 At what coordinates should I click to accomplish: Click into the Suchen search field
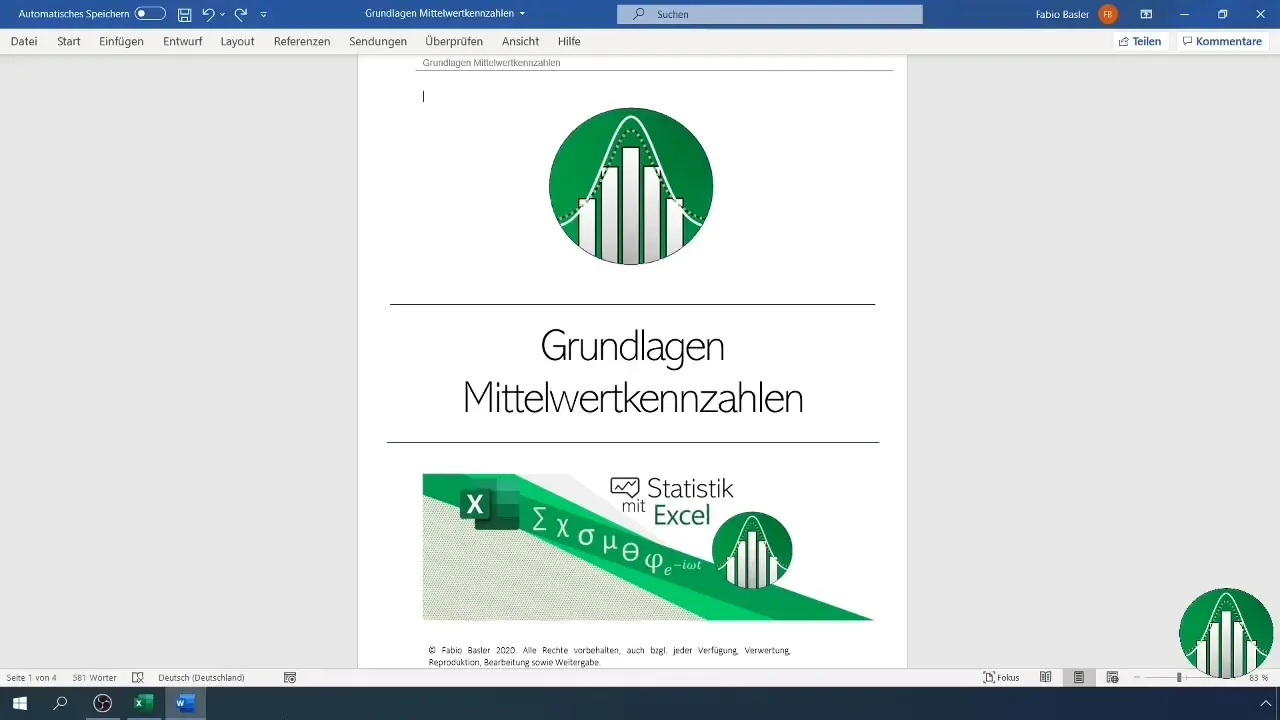[x=770, y=14]
